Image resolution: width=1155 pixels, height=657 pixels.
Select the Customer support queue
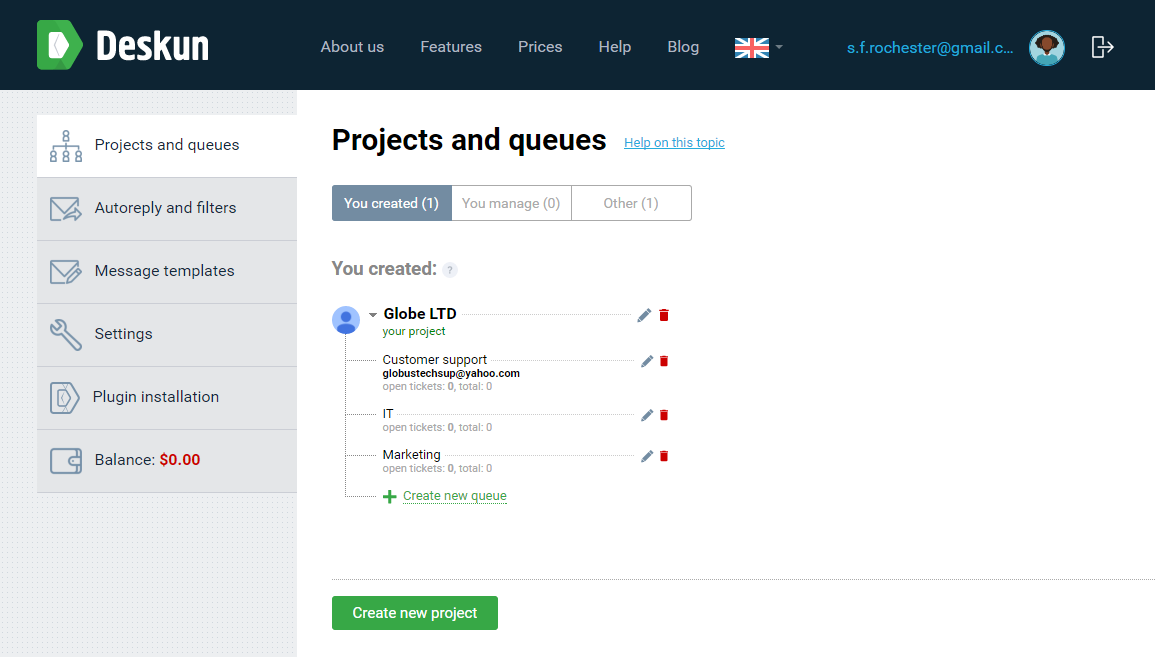[x=435, y=359]
